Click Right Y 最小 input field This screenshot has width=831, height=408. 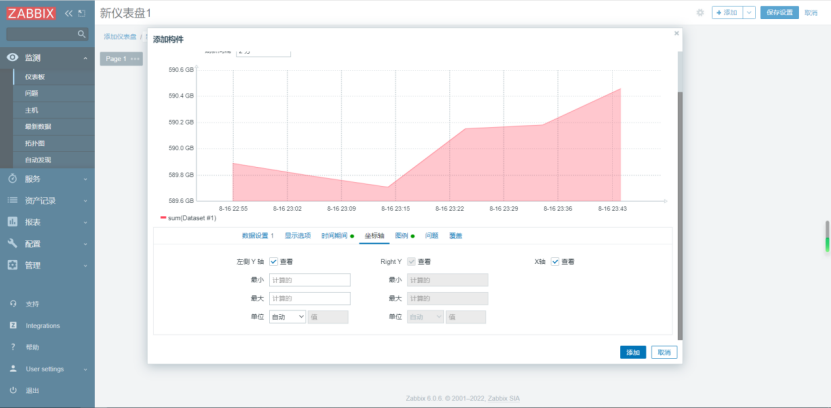pyautogui.click(x=447, y=280)
